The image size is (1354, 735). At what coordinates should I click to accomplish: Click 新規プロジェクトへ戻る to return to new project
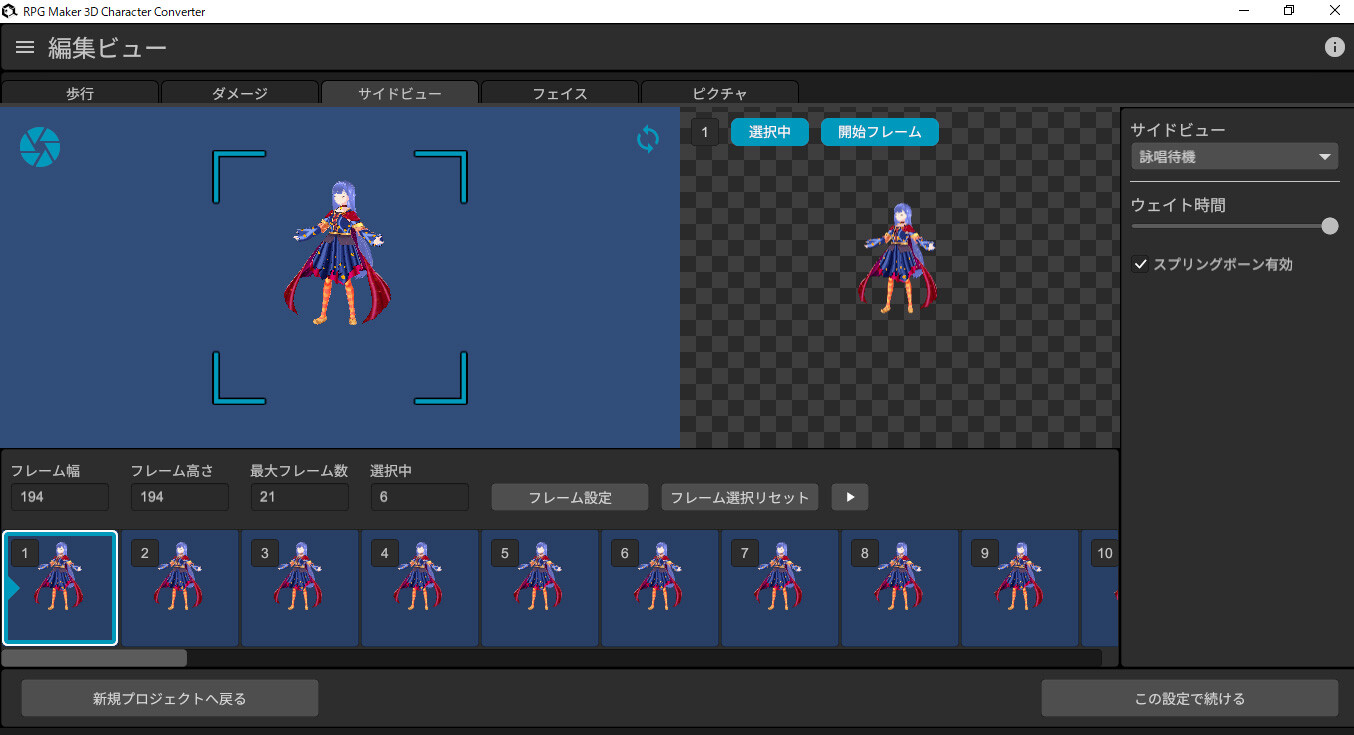point(169,697)
